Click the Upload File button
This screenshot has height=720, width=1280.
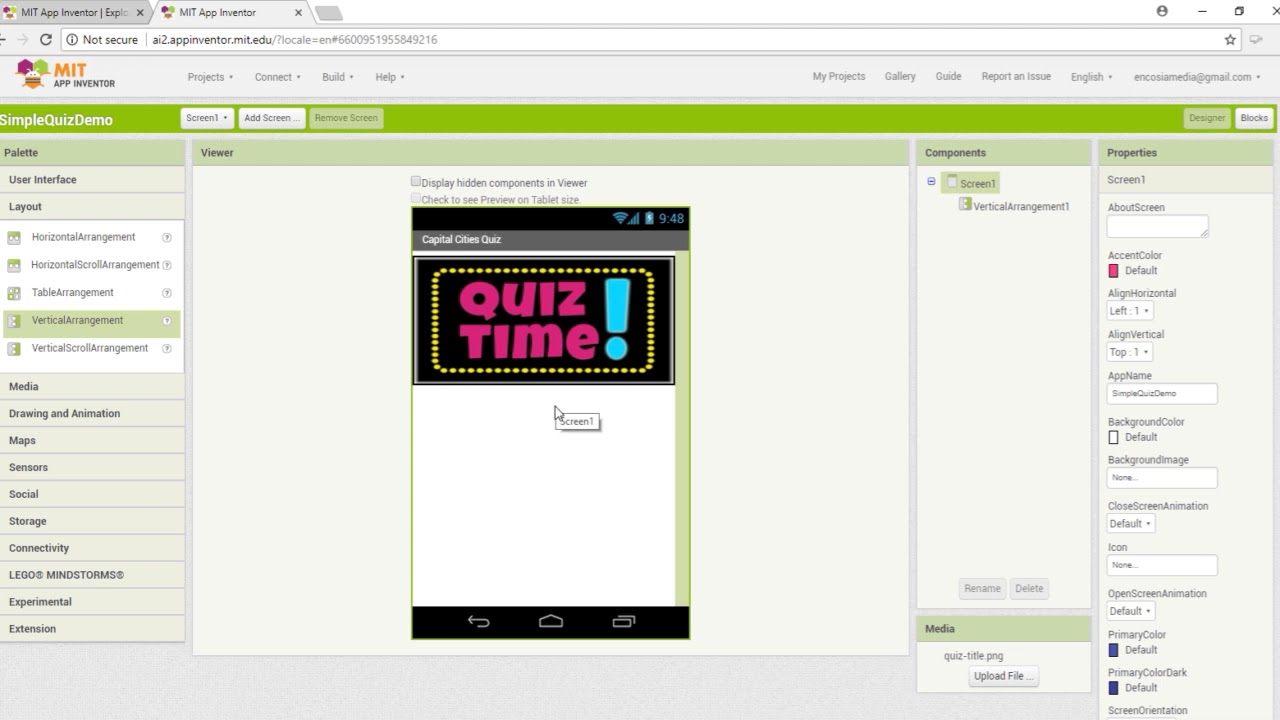[1004, 676]
